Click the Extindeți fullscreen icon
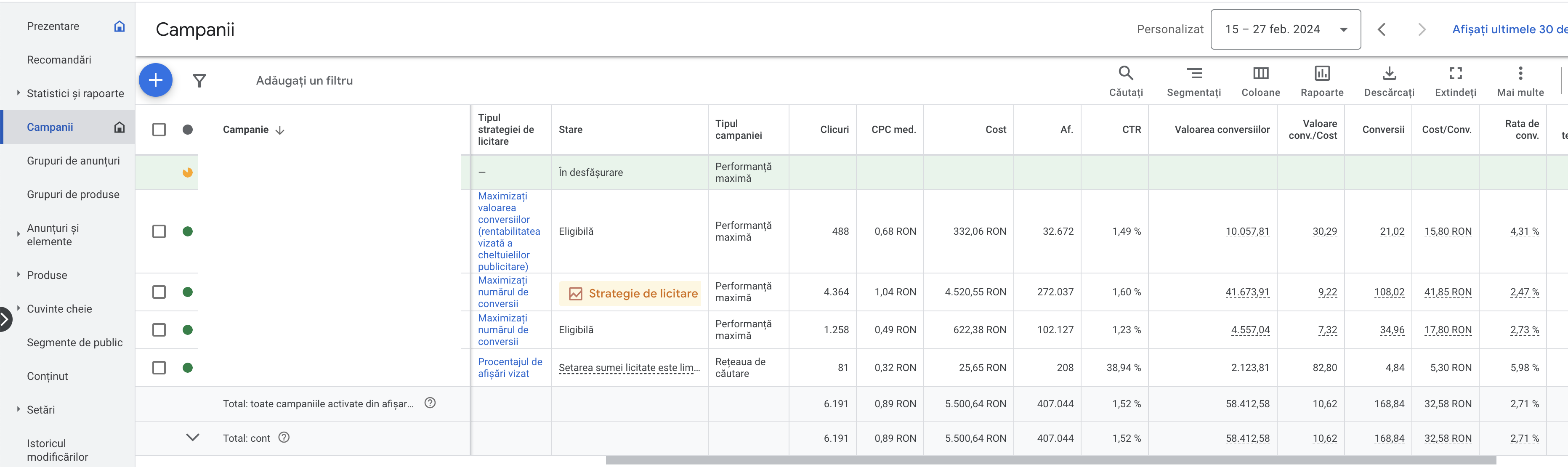This screenshot has height=467, width=1568. [x=1455, y=73]
